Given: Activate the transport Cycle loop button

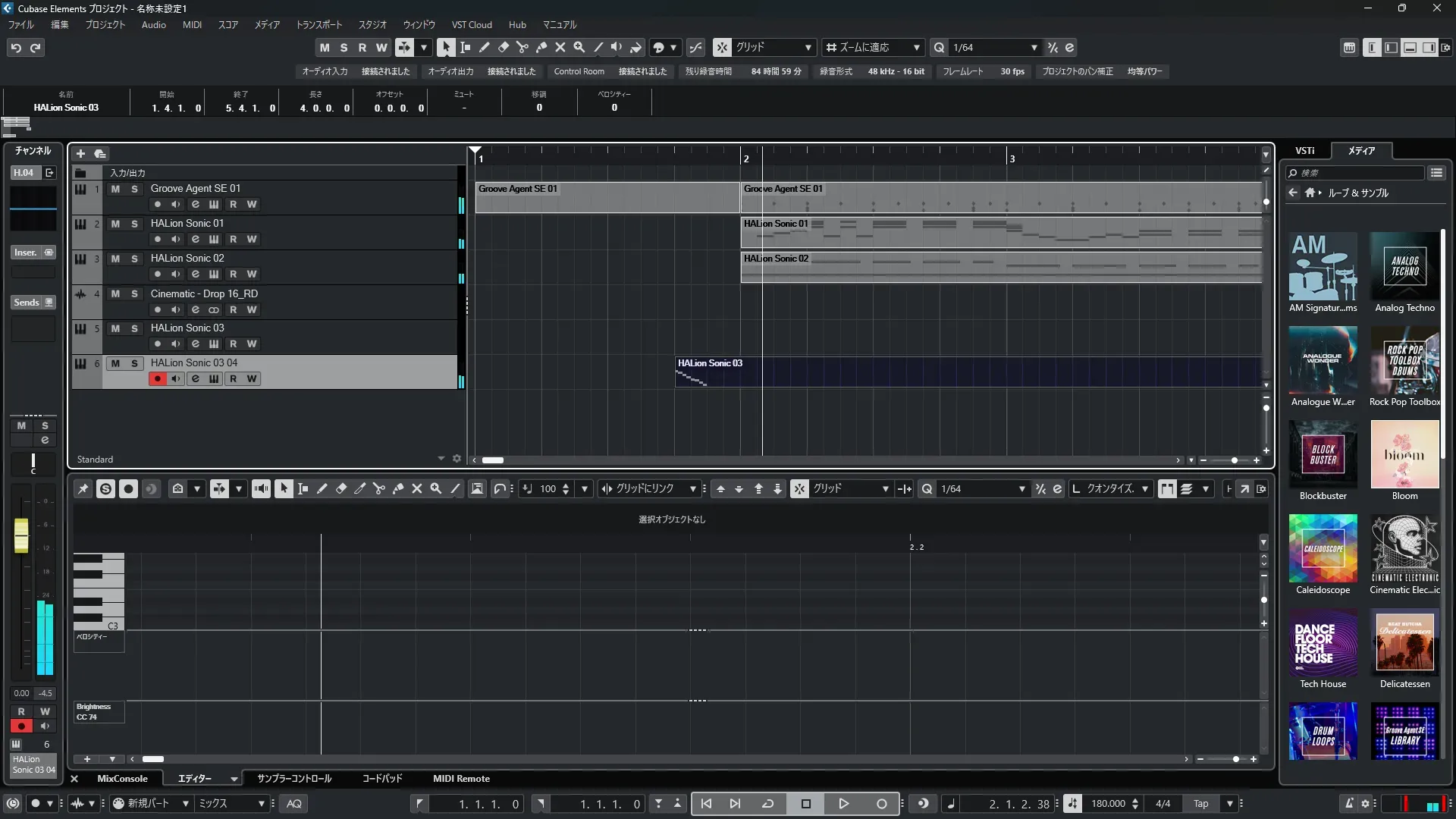Looking at the screenshot, I should tap(767, 804).
